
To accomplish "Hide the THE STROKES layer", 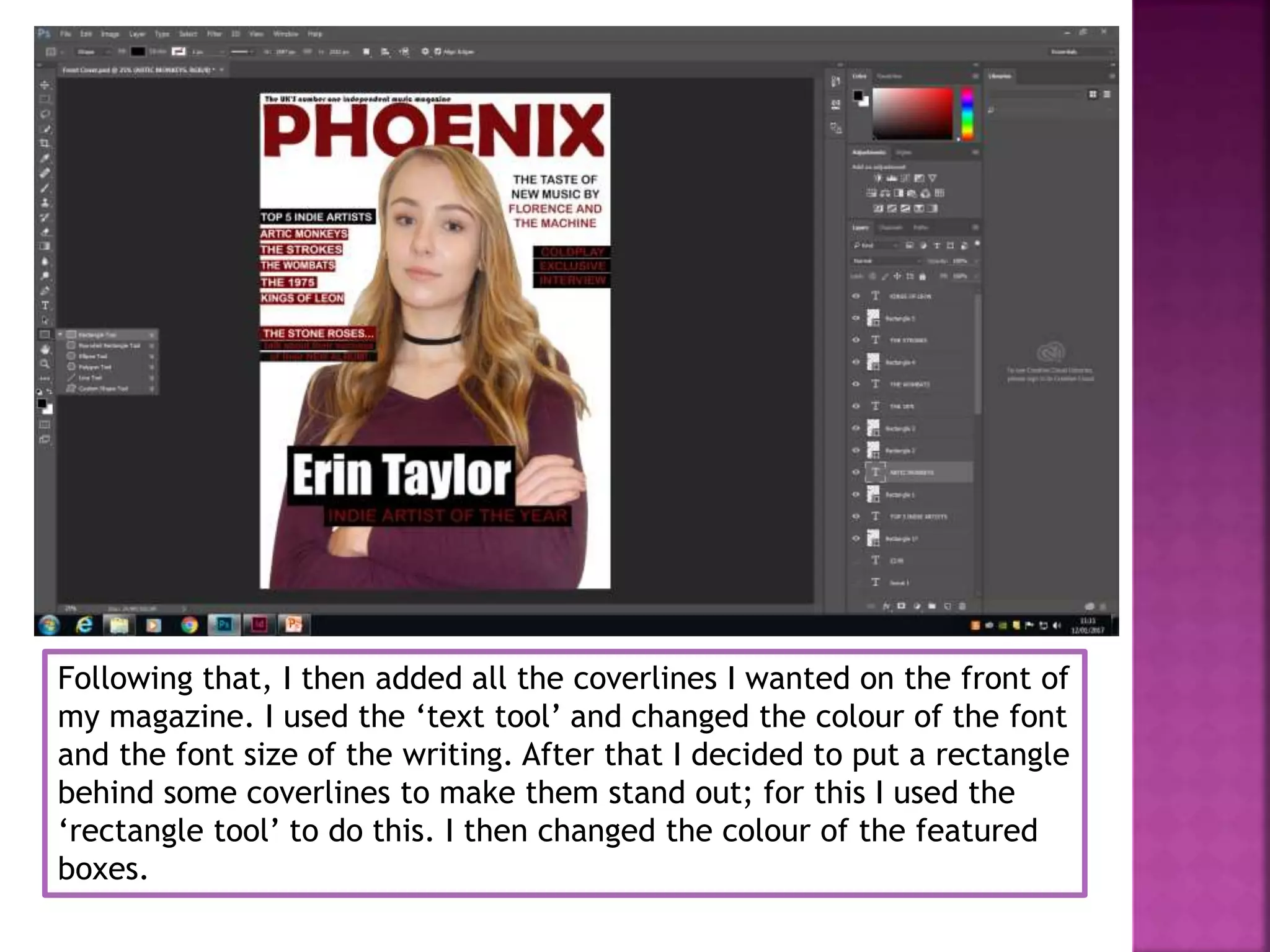I will click(856, 340).
